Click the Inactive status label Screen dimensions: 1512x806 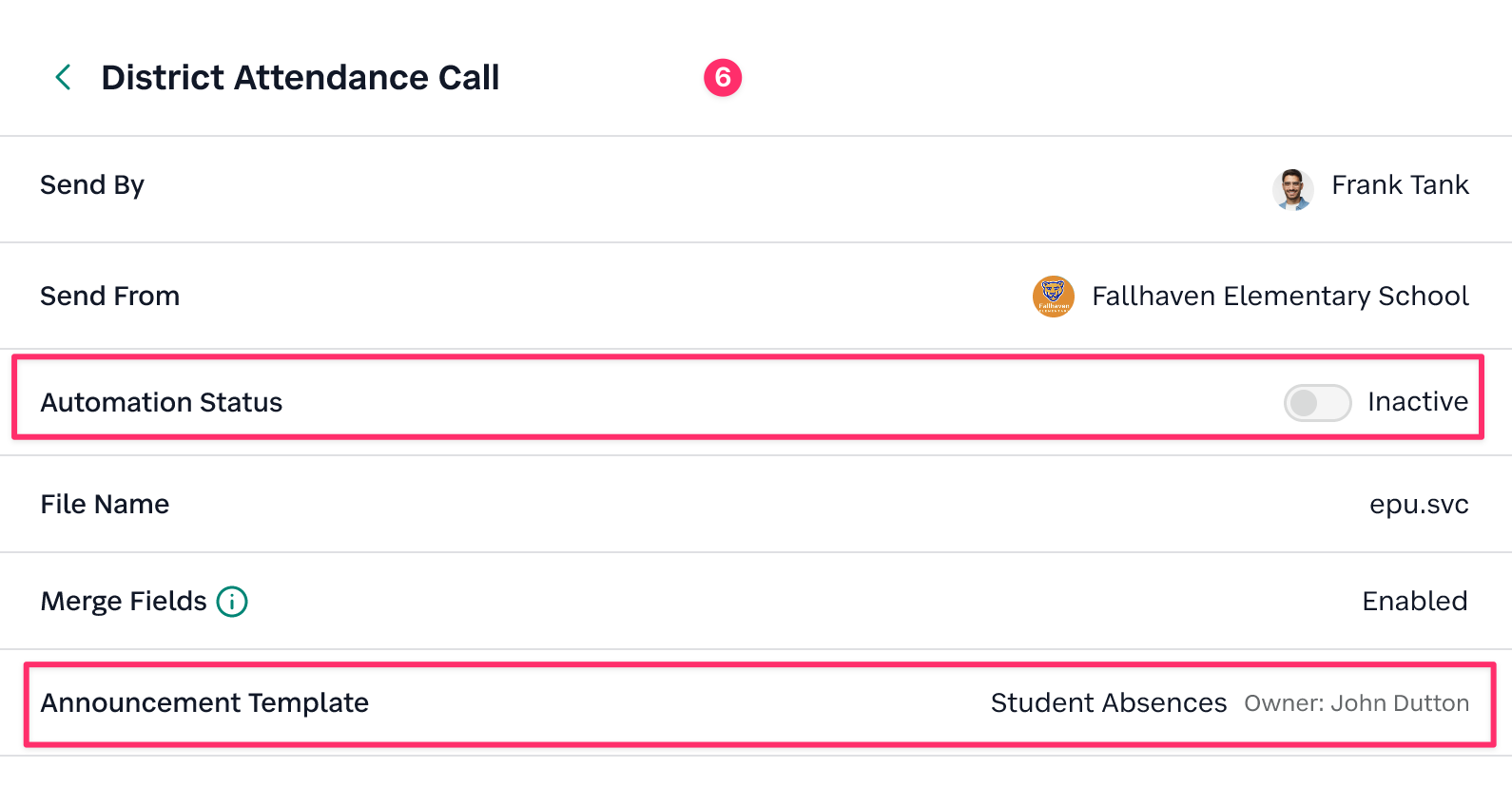(x=1418, y=402)
